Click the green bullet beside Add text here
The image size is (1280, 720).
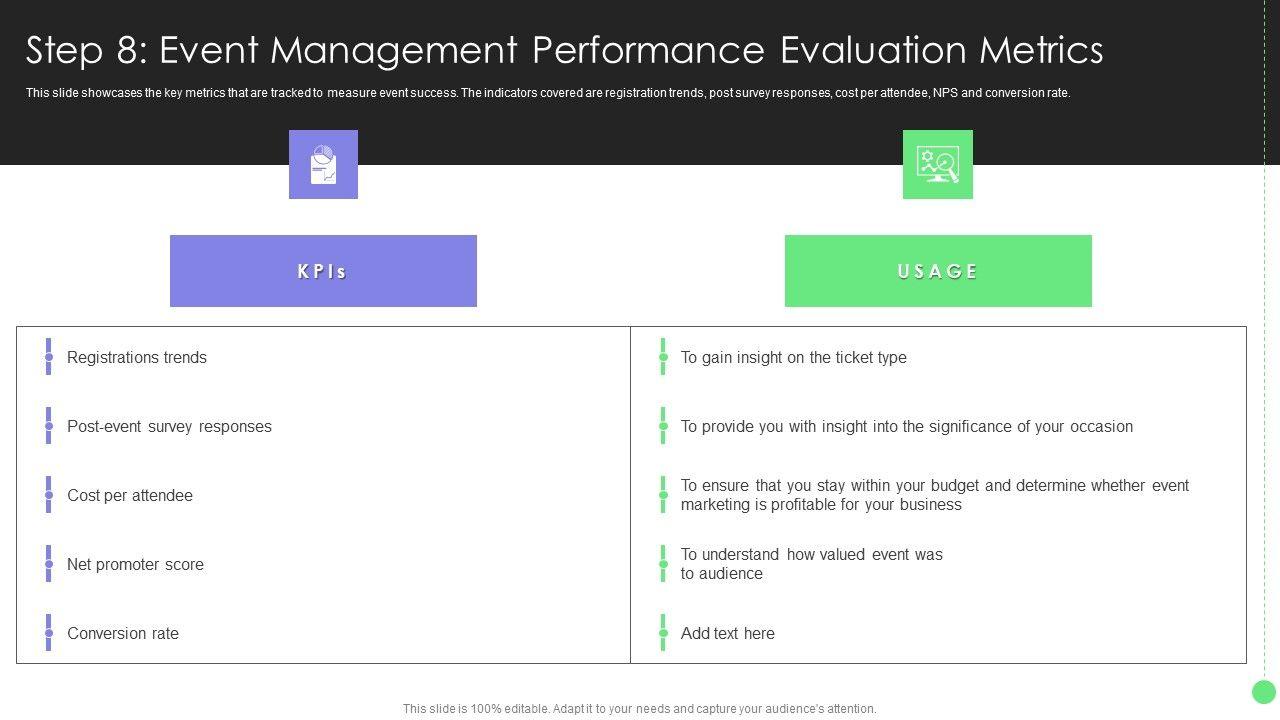click(663, 633)
